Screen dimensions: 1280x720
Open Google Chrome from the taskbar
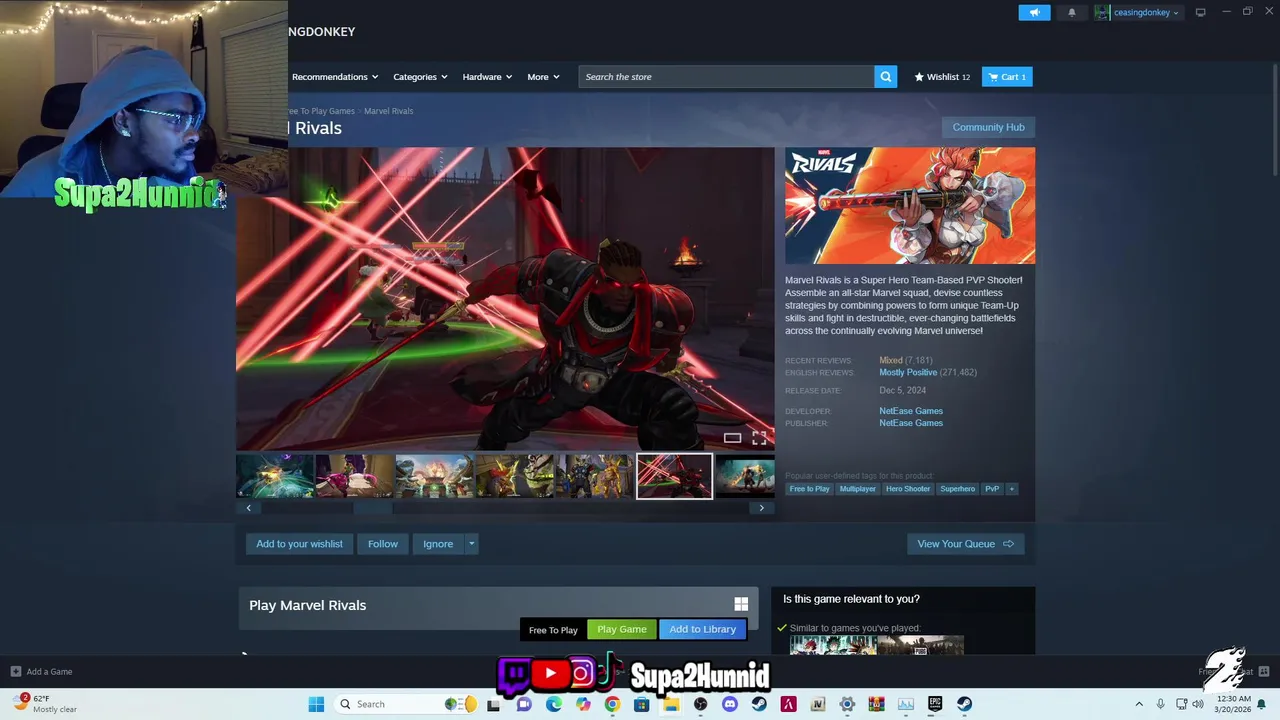(612, 704)
